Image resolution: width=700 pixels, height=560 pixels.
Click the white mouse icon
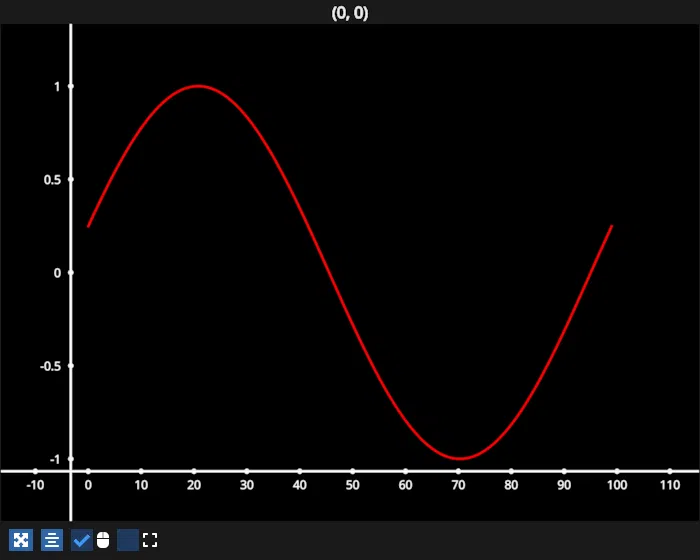click(103, 540)
